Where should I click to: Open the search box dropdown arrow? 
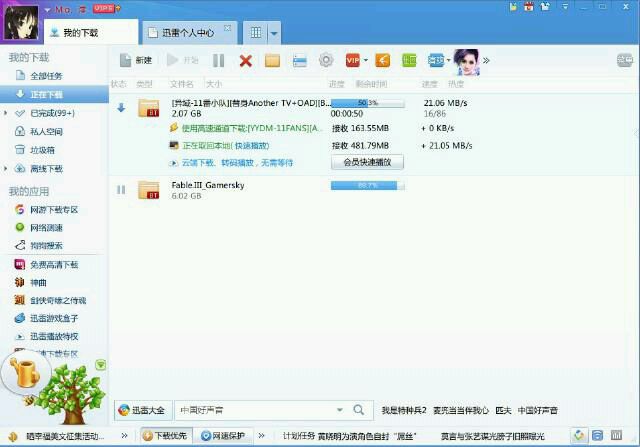[340, 410]
